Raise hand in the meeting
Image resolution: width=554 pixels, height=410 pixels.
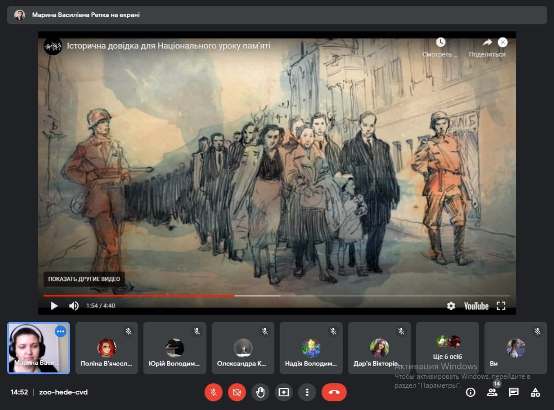260,392
